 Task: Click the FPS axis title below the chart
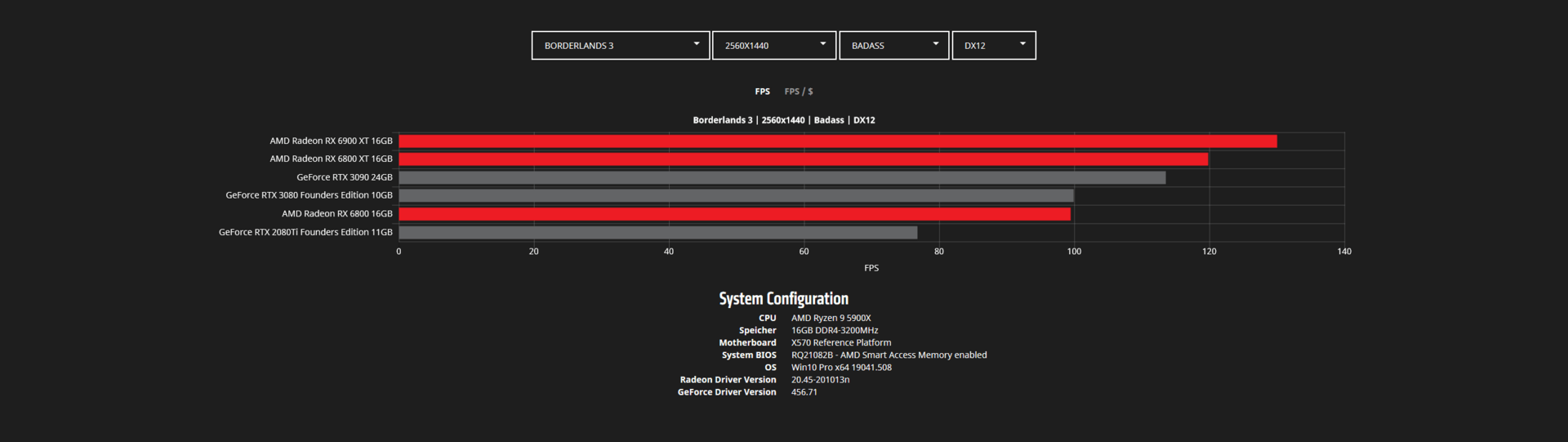[871, 268]
